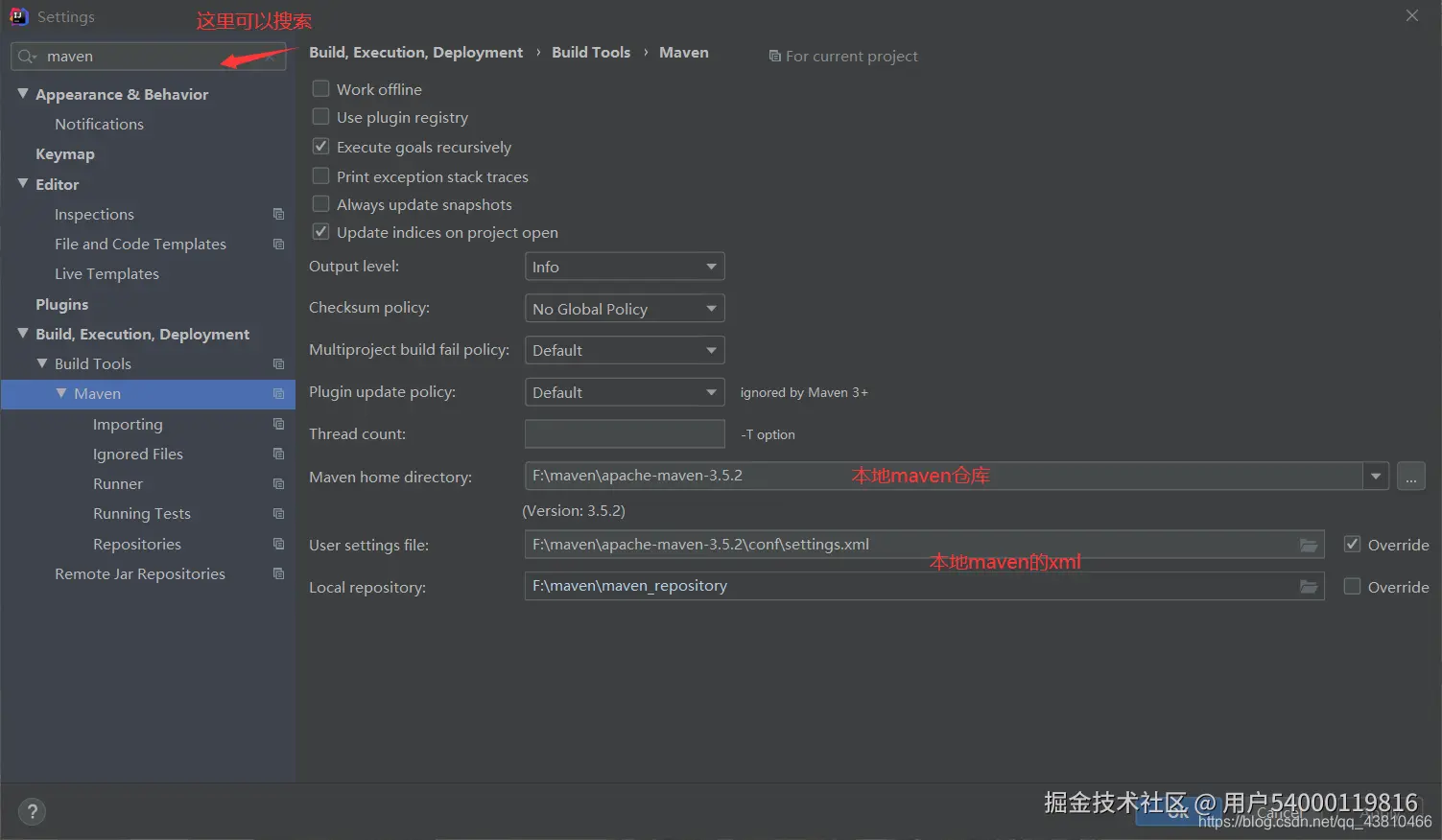Open Remote Jar Repositories settings
Screen dimensions: 1442x840
(x=140, y=573)
